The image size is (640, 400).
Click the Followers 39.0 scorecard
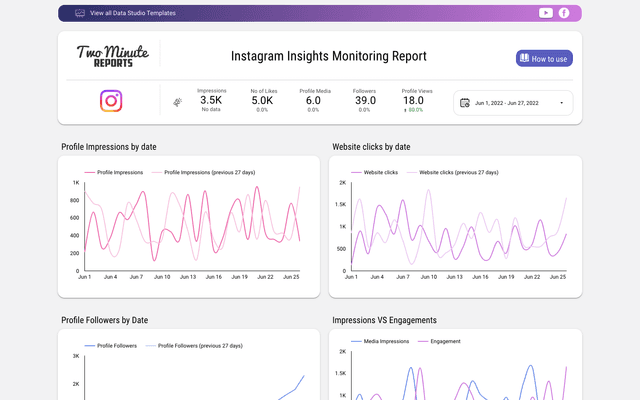click(364, 100)
